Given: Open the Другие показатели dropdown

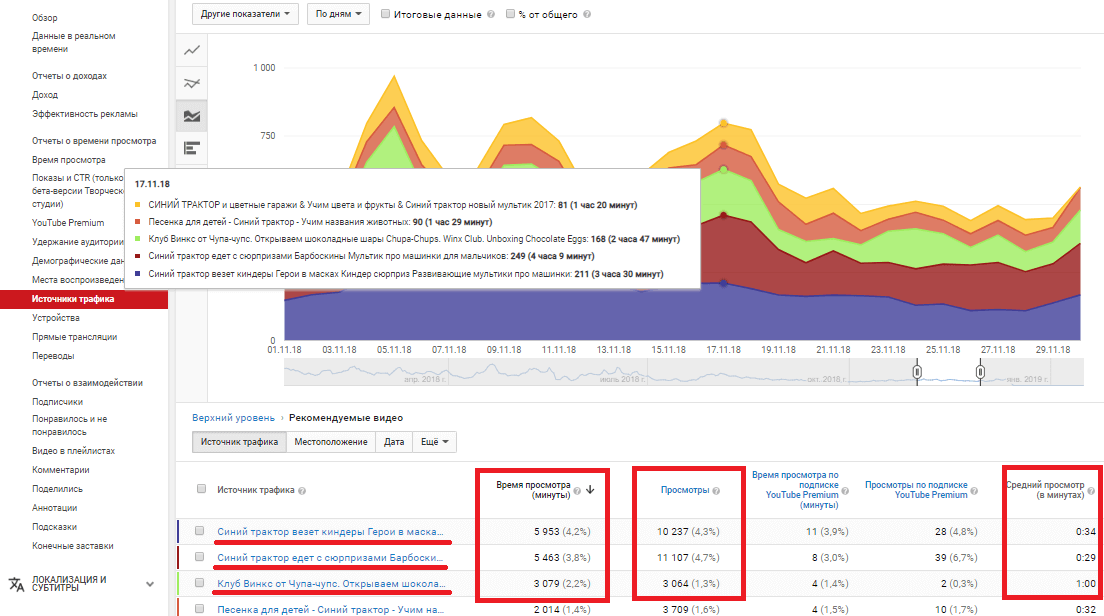Looking at the screenshot, I should point(246,15).
